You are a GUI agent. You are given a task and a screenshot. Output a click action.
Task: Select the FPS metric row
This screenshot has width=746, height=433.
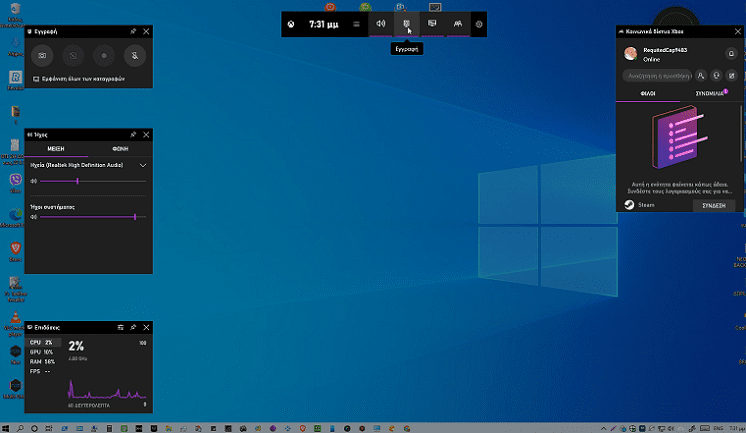43,371
